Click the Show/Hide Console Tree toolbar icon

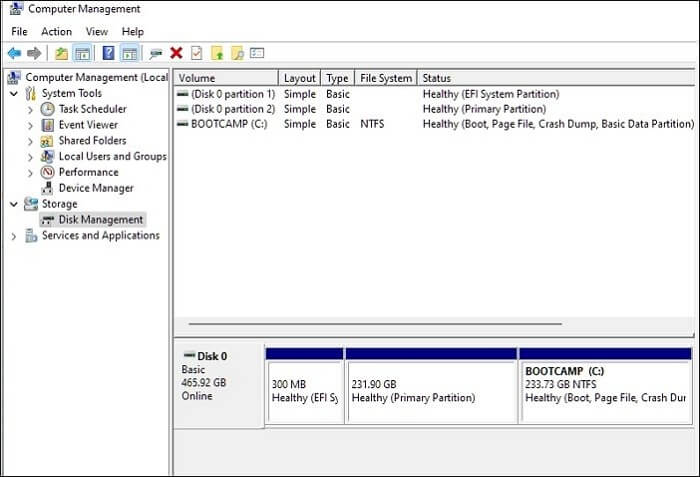(x=83, y=53)
